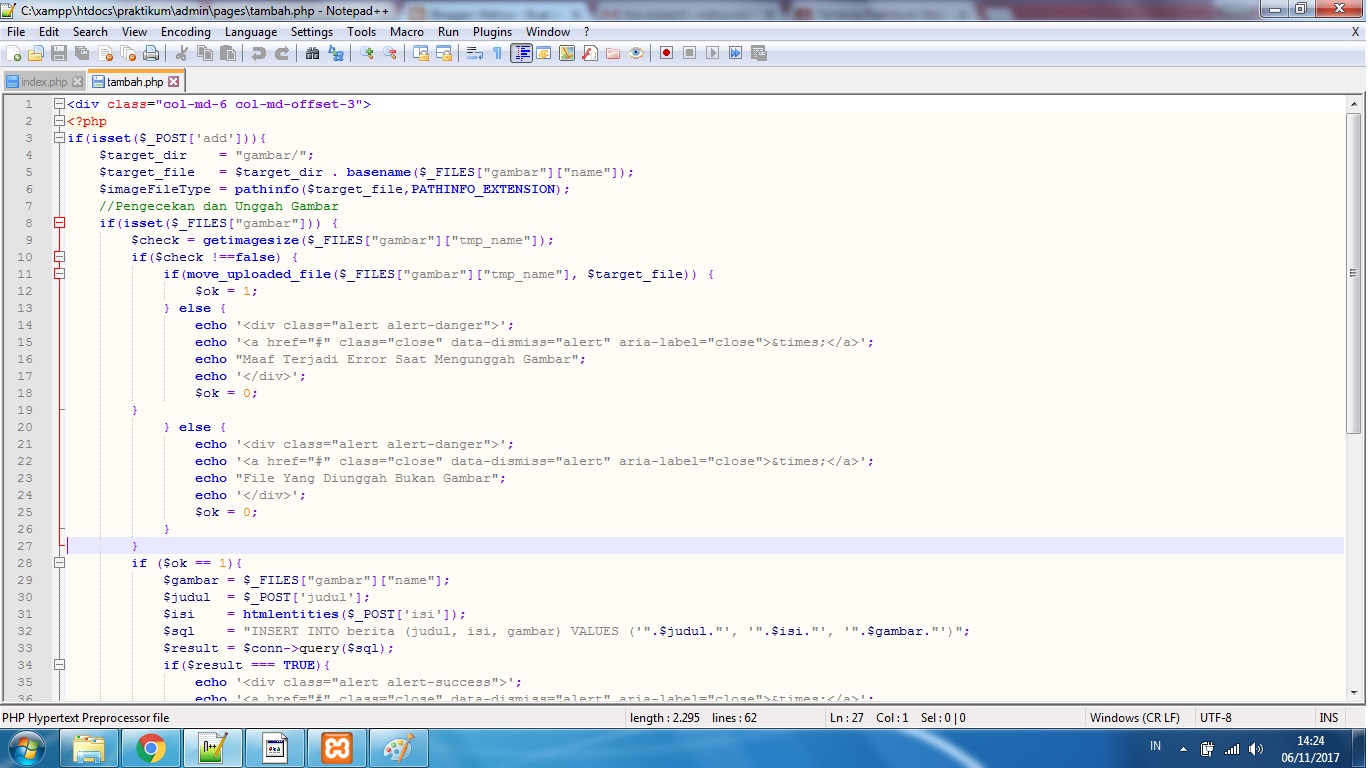Zoom in with the magnifier plus icon
1368x768 pixels.
click(x=366, y=53)
